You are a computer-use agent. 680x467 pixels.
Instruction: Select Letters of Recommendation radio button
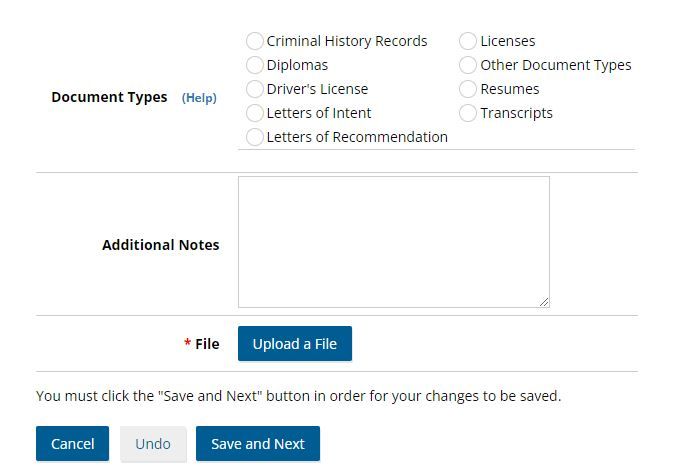point(255,137)
